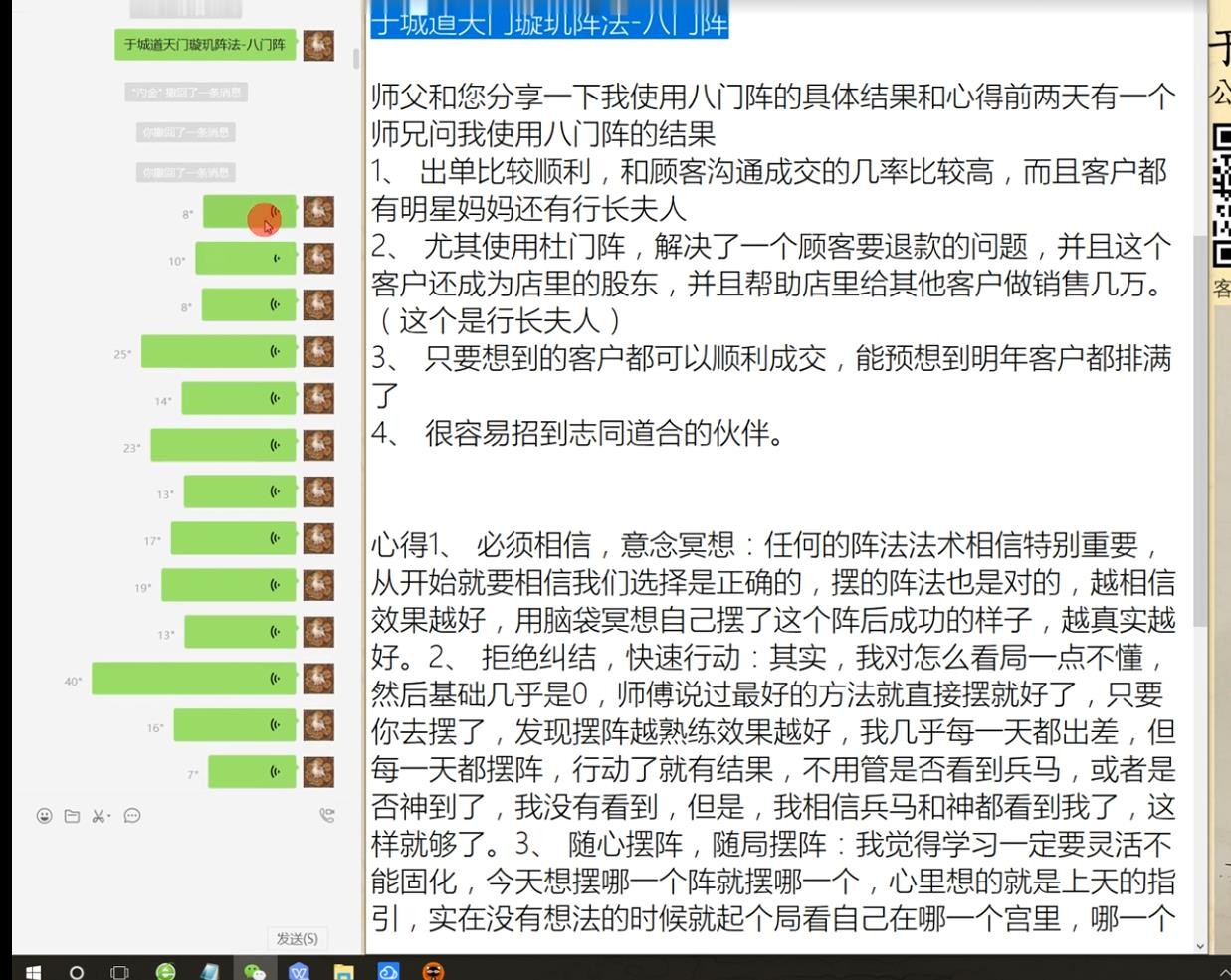Open the chat history bubble icon

[129, 815]
